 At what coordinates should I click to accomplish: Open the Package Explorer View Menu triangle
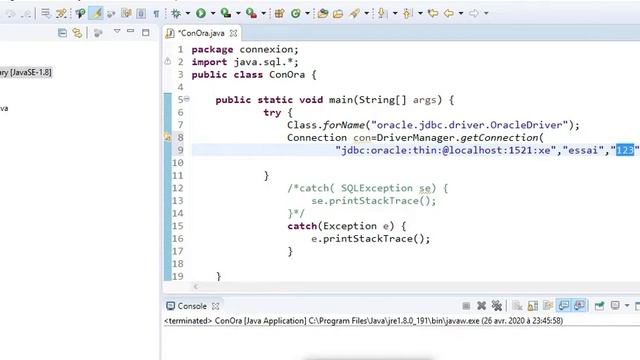[x=117, y=31]
